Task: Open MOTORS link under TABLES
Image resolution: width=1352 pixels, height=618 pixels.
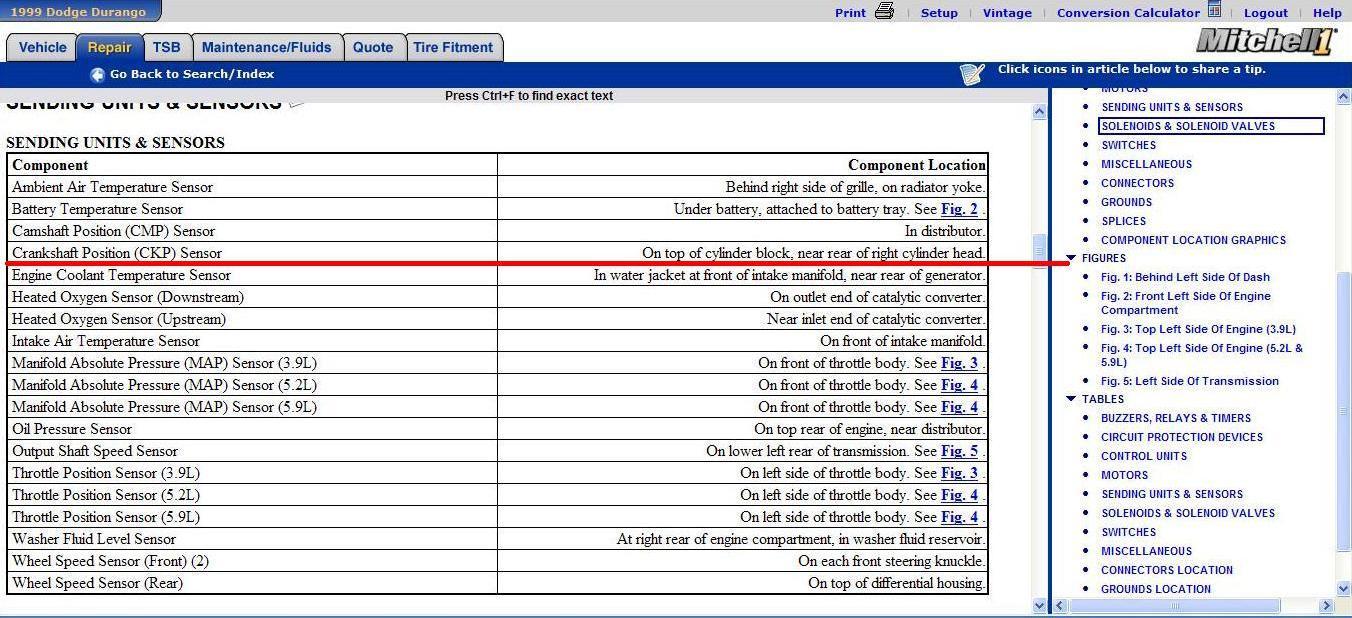Action: pos(1124,475)
